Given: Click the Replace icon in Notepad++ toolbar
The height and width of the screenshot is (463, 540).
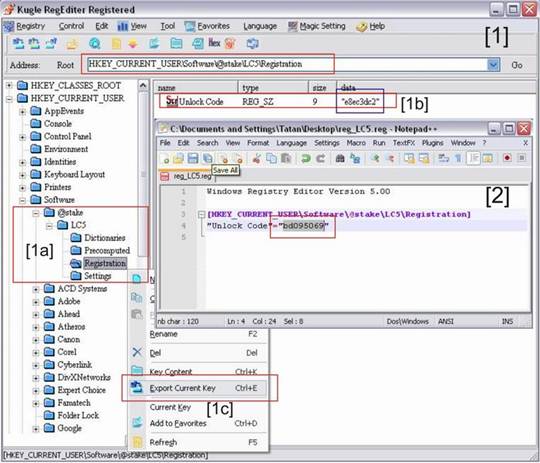Looking at the screenshot, I should point(355,158).
